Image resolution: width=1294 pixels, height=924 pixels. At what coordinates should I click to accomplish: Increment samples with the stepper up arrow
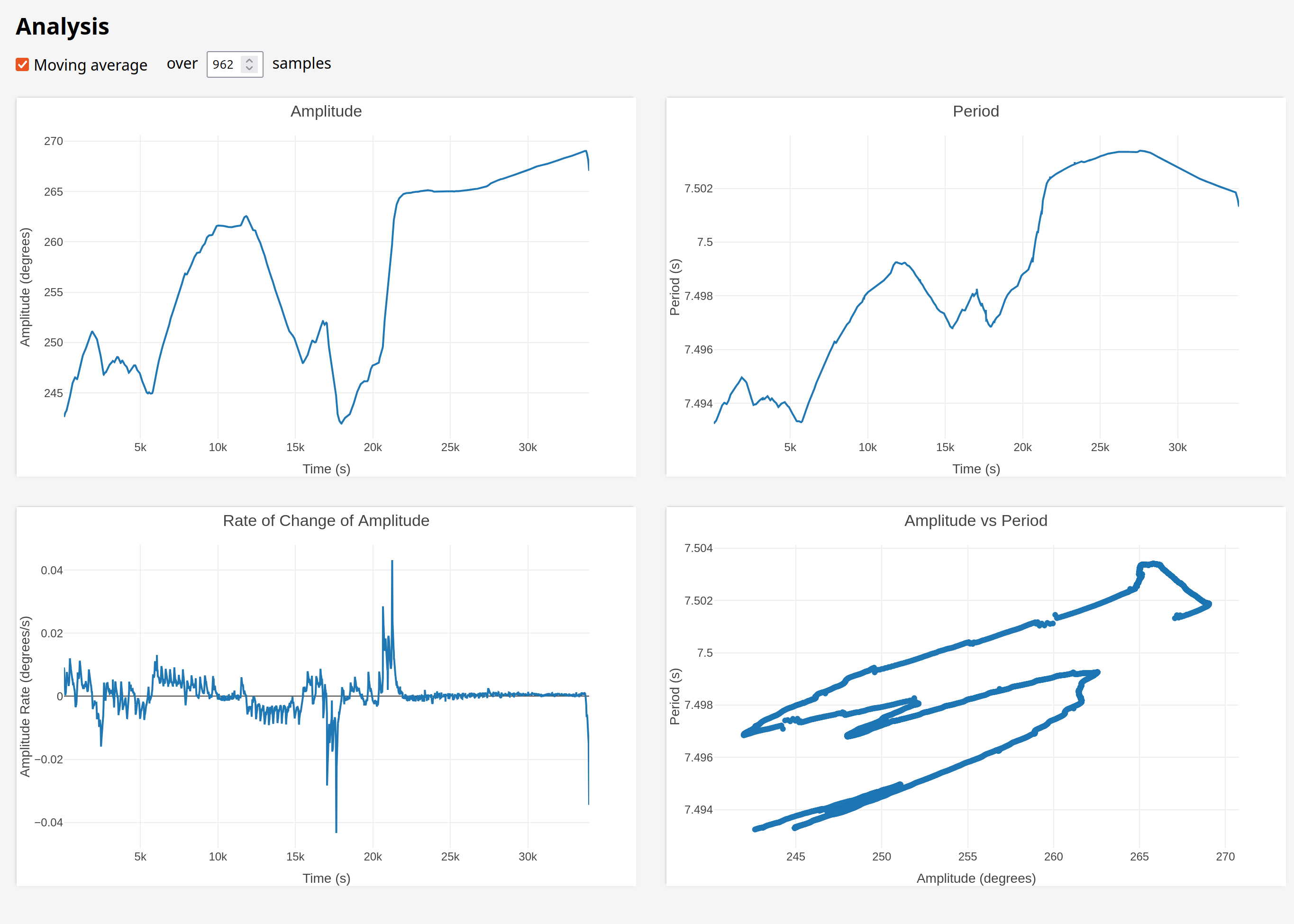point(249,60)
